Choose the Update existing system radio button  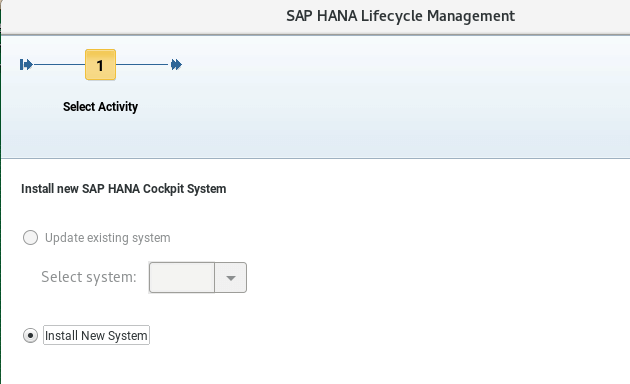coord(31,237)
